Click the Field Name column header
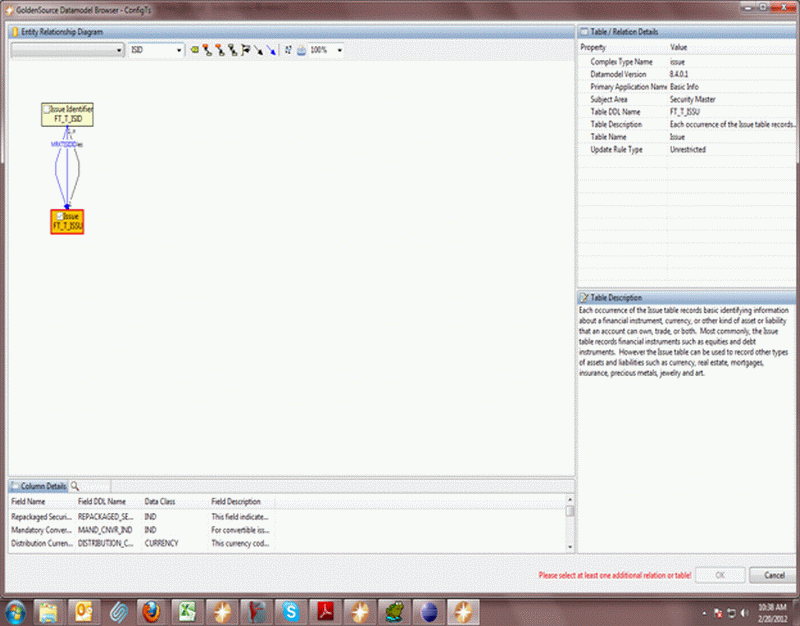This screenshot has height=626, width=800. (x=42, y=502)
